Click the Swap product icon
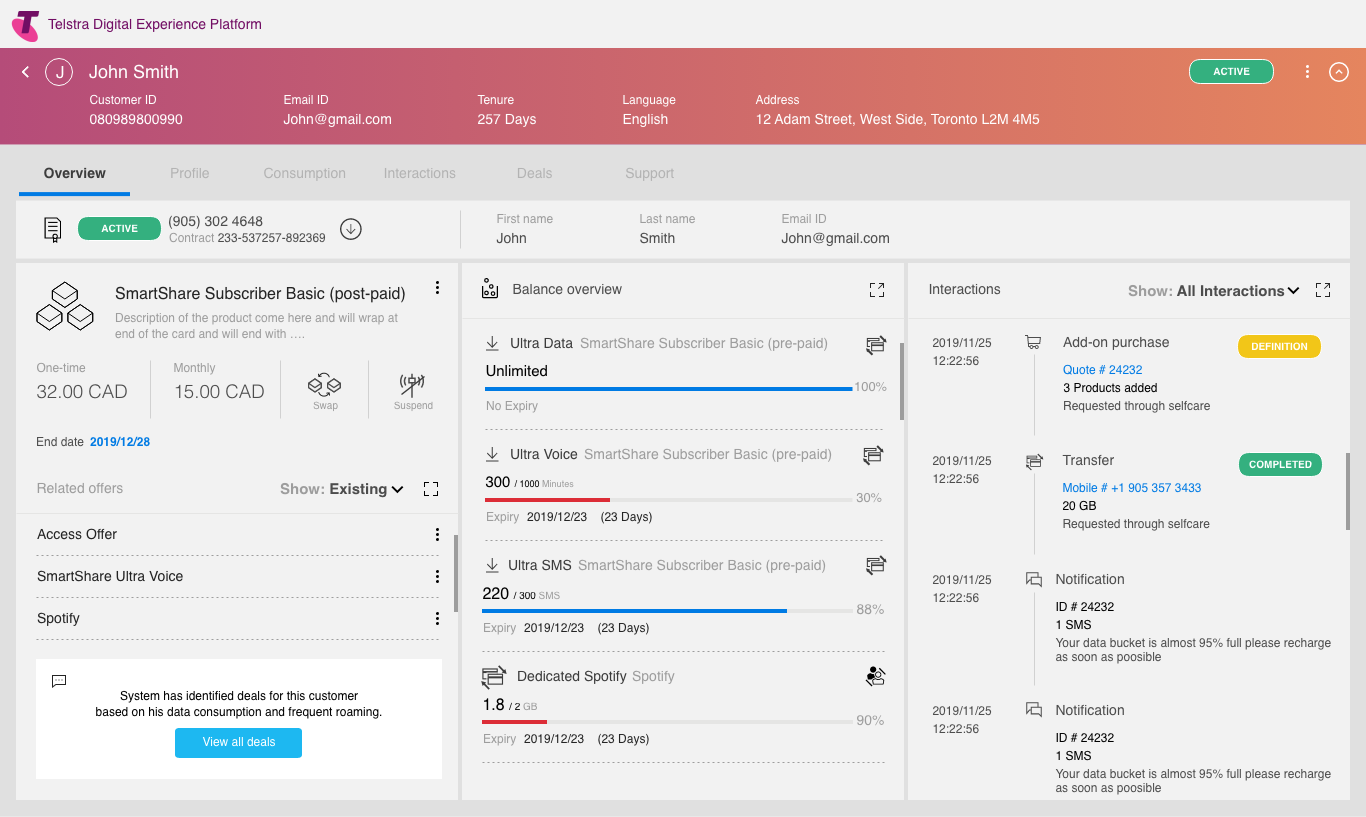 tap(325, 385)
